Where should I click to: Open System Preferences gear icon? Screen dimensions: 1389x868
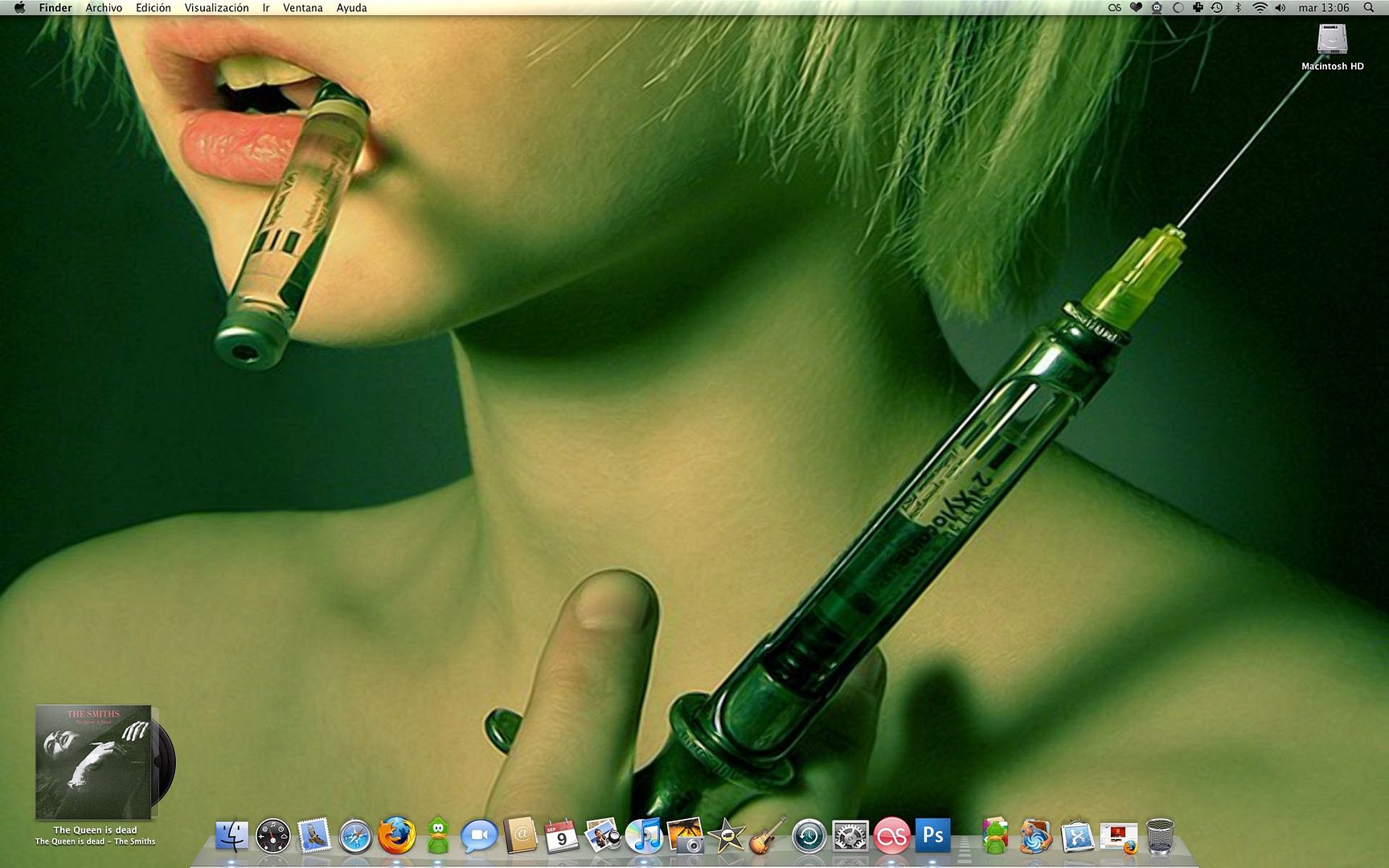point(850,837)
